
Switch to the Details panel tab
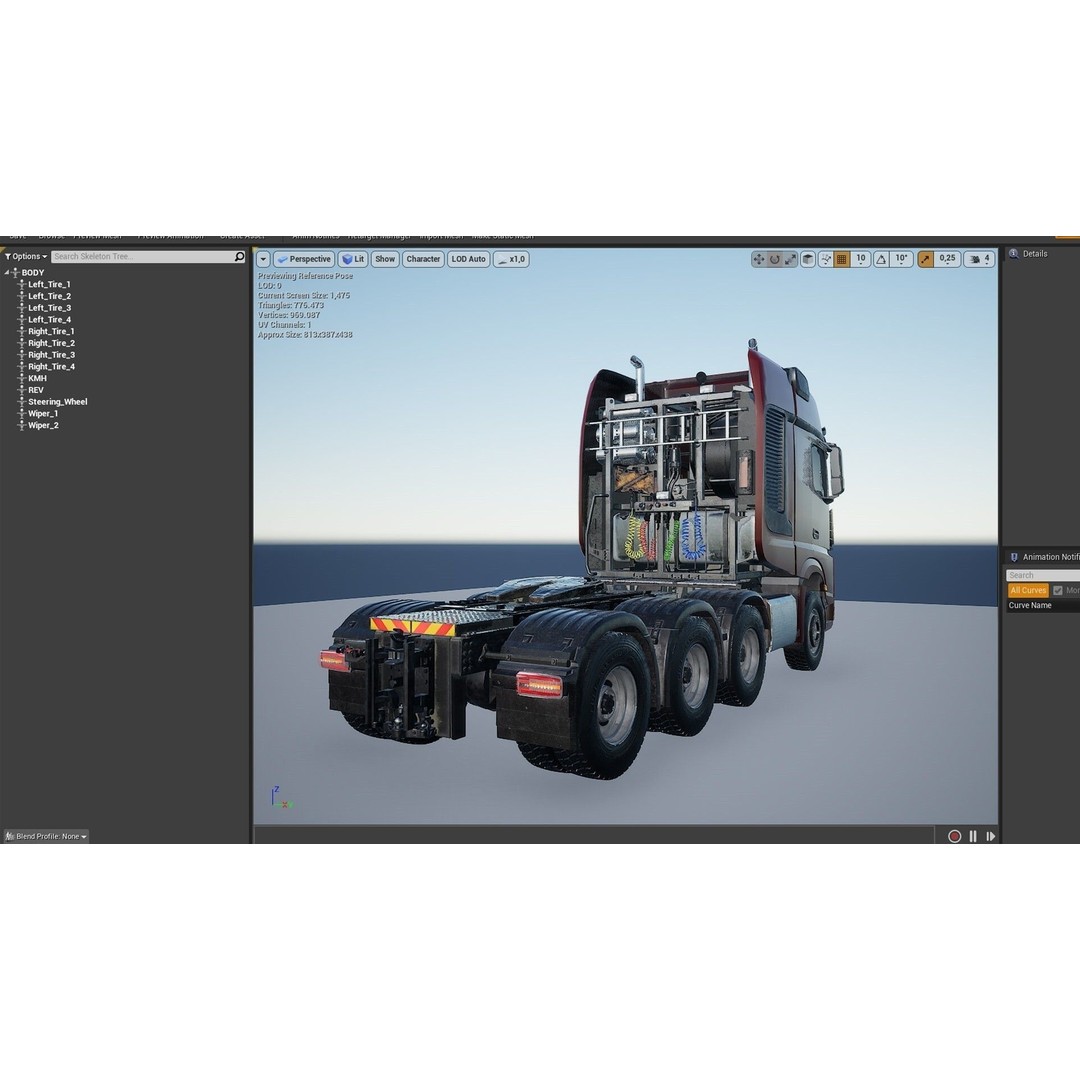click(x=1028, y=253)
